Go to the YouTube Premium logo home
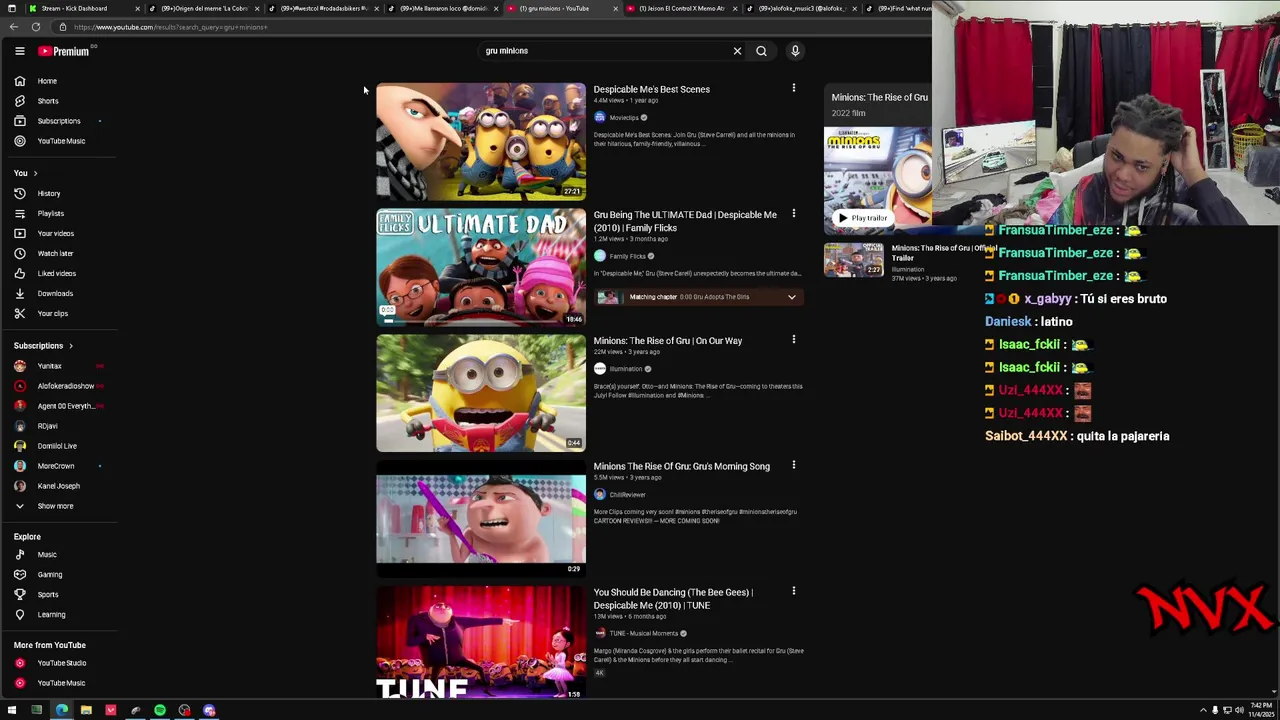Screen dimensions: 1280x720 (x=64, y=51)
